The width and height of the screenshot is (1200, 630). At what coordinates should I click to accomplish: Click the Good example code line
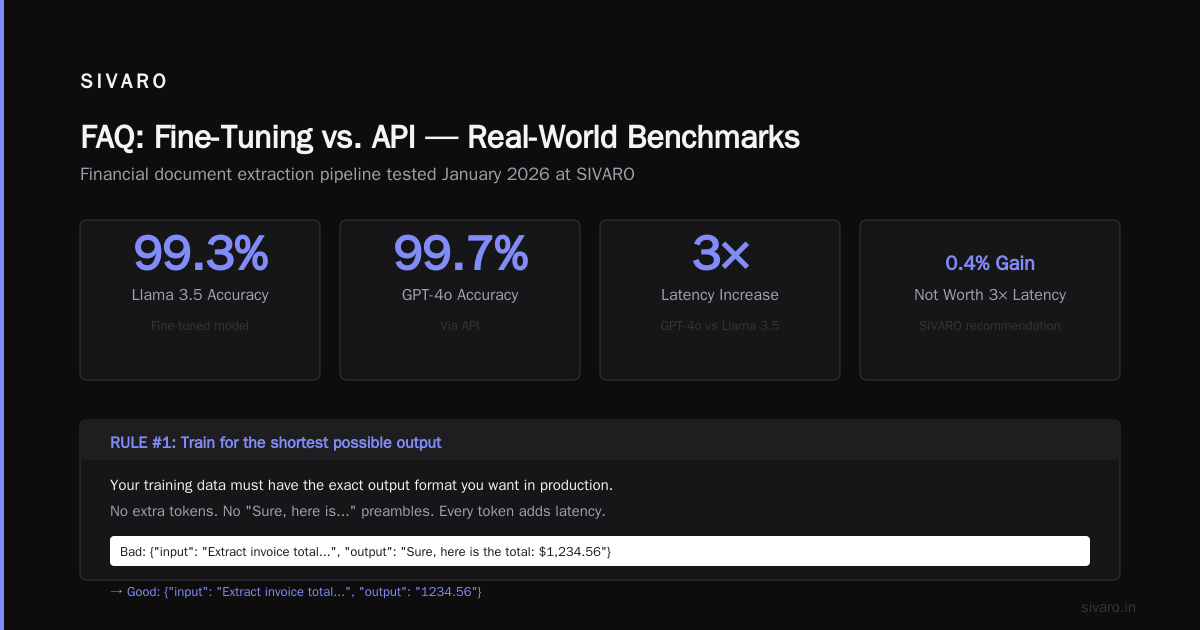point(296,592)
